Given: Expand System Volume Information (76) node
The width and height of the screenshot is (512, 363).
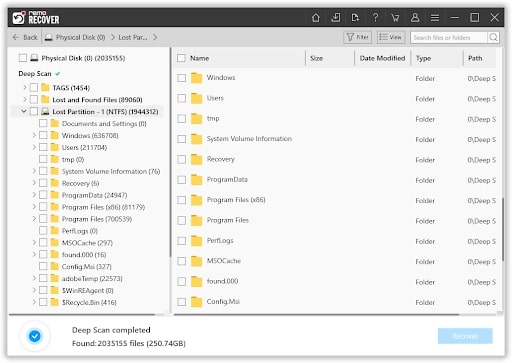Looking at the screenshot, I should point(34,171).
